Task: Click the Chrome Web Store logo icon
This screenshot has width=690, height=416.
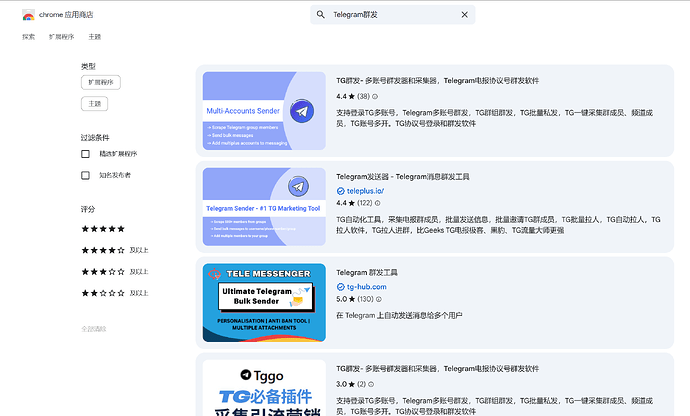Action: (28, 15)
